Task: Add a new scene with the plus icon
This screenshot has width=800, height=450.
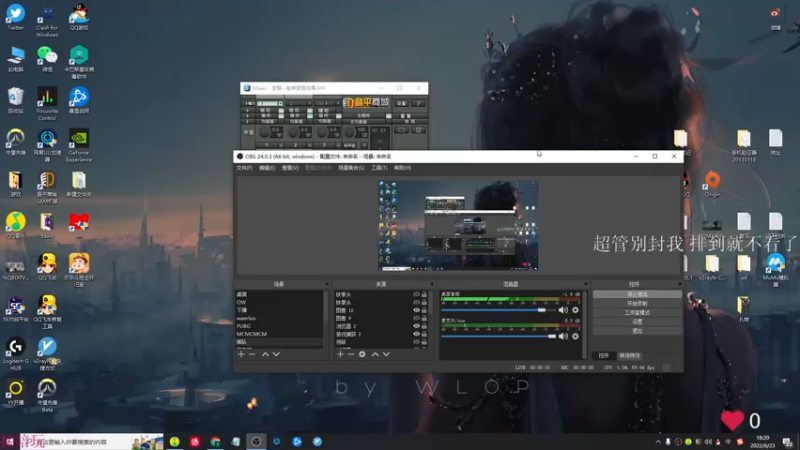Action: click(241, 354)
